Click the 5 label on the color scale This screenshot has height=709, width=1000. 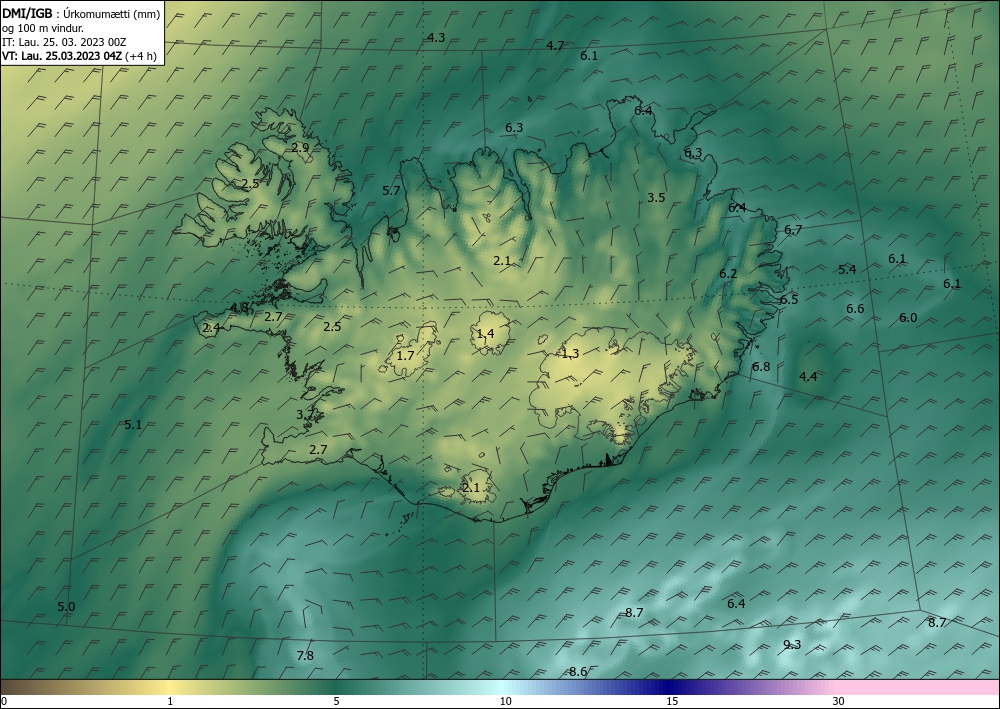click(x=336, y=702)
